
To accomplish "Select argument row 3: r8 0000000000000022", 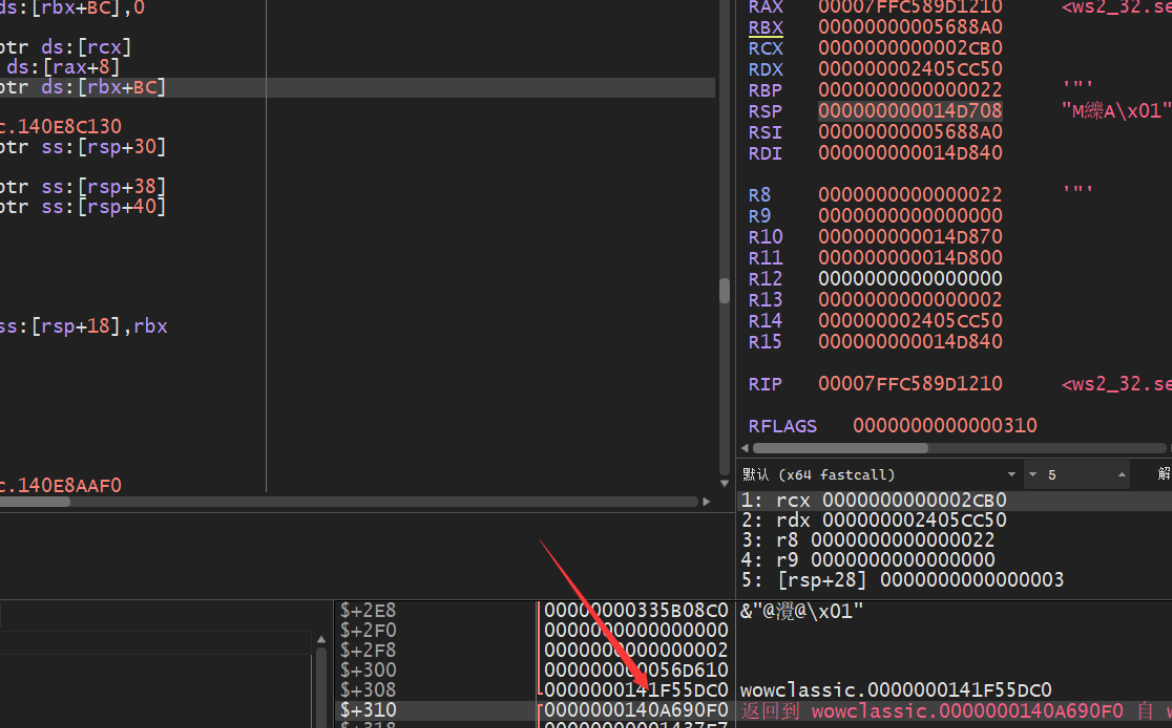I will 954,540.
